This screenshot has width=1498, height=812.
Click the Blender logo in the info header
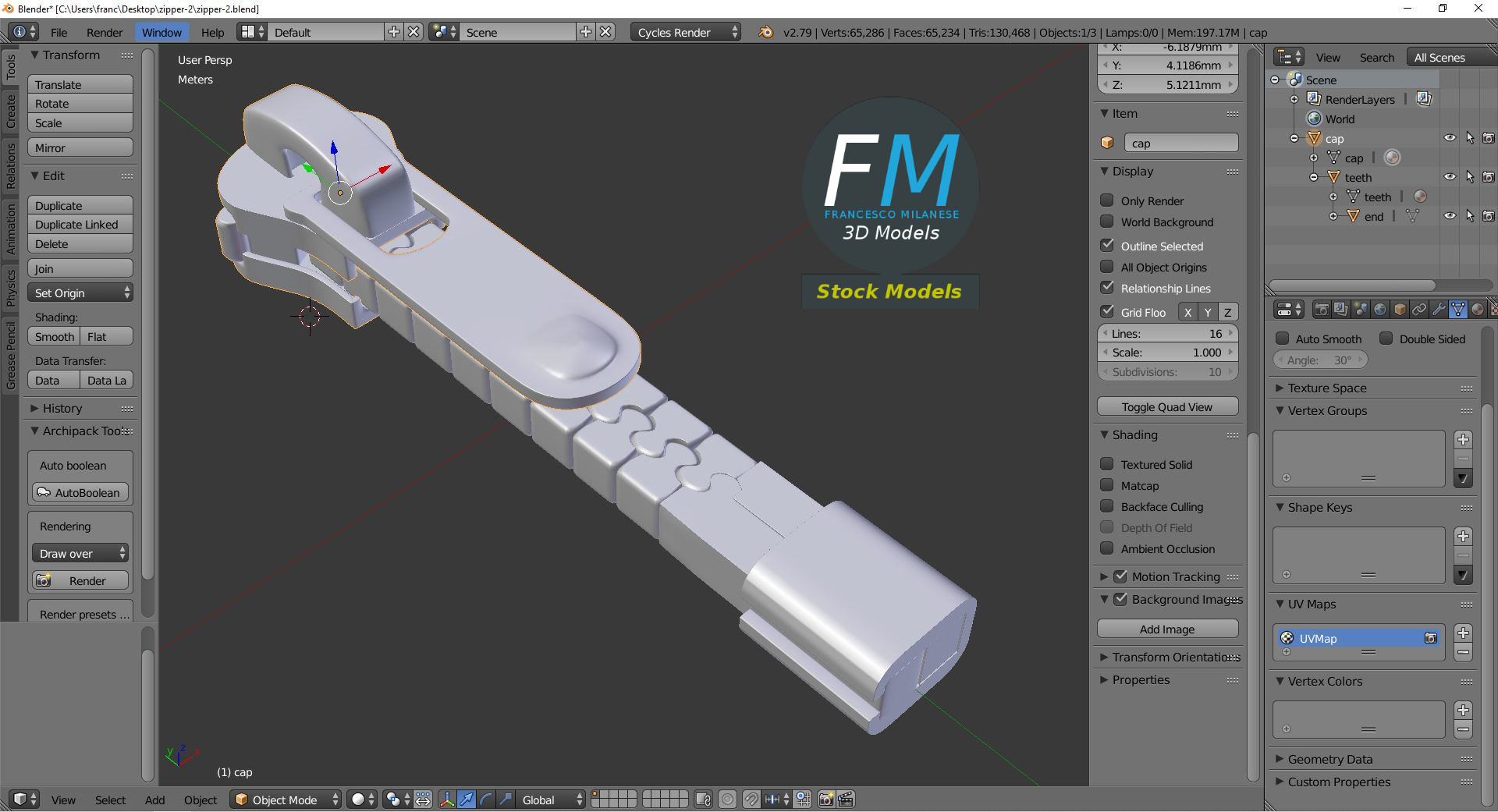[765, 32]
